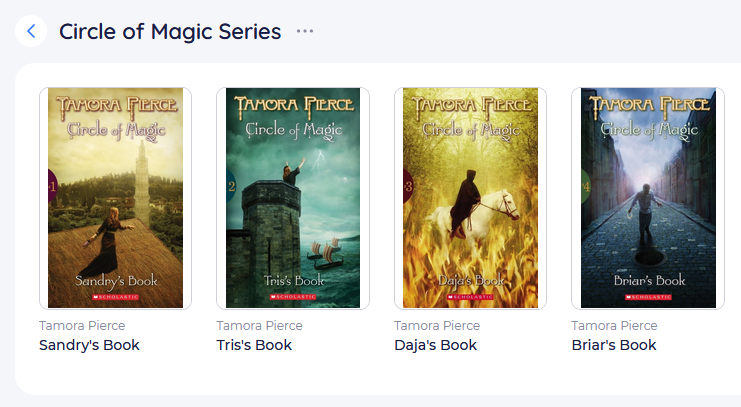Click the Circle of Magic Series heading
The image size is (741, 407).
(x=170, y=32)
